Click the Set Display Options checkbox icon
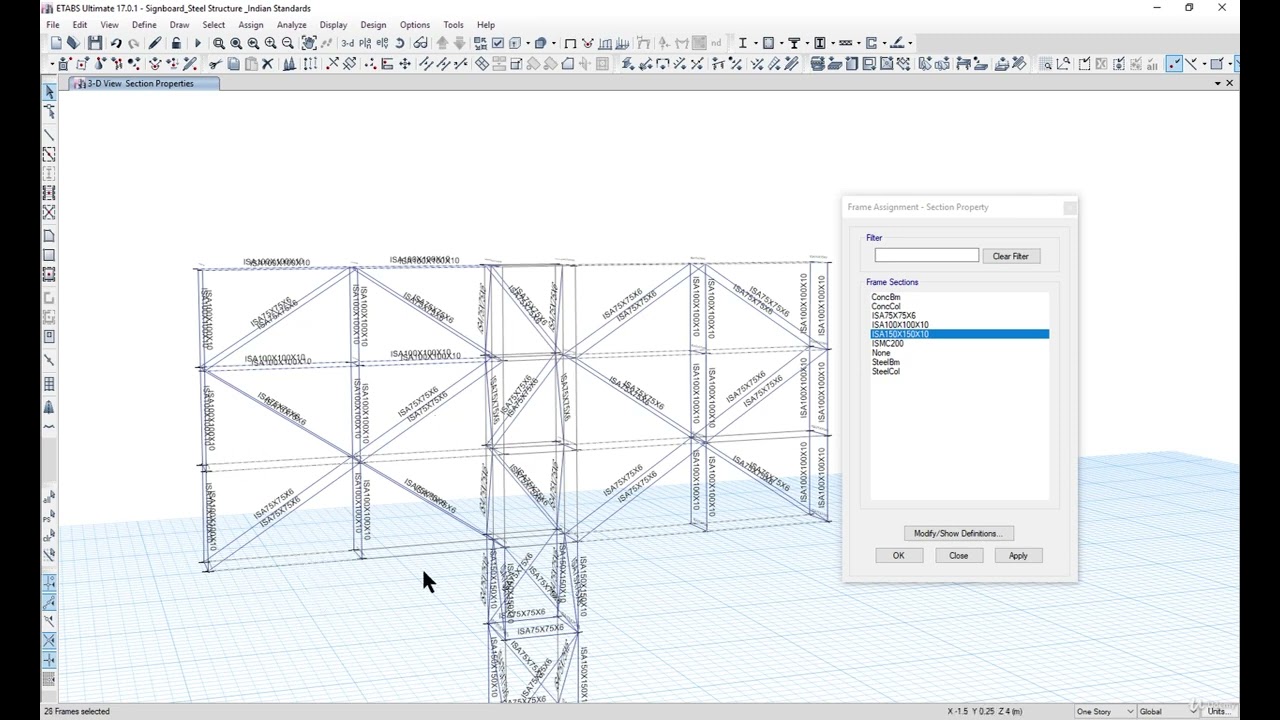 click(x=497, y=43)
